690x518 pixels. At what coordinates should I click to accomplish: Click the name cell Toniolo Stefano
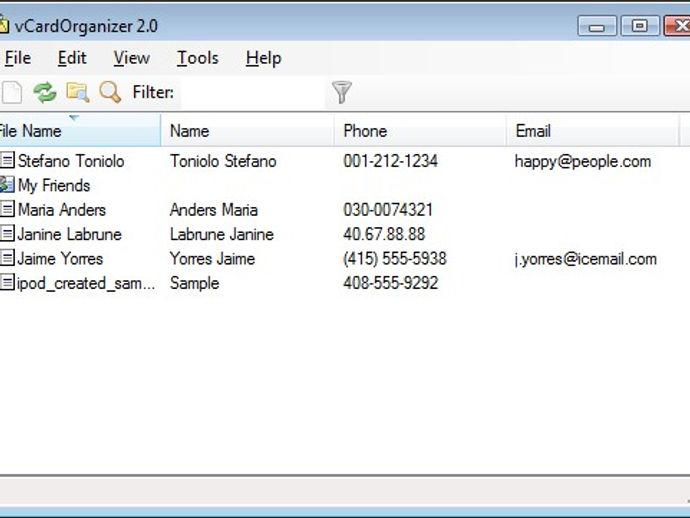223,161
